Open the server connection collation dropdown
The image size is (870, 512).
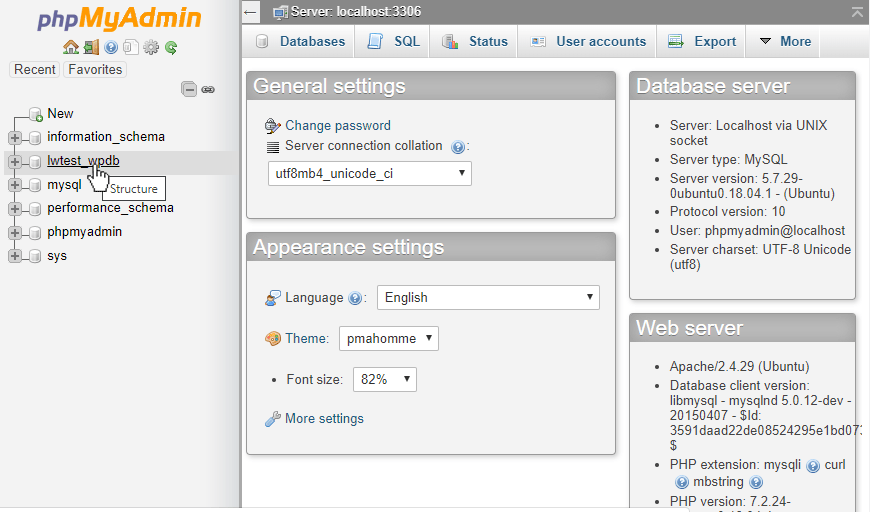point(370,174)
